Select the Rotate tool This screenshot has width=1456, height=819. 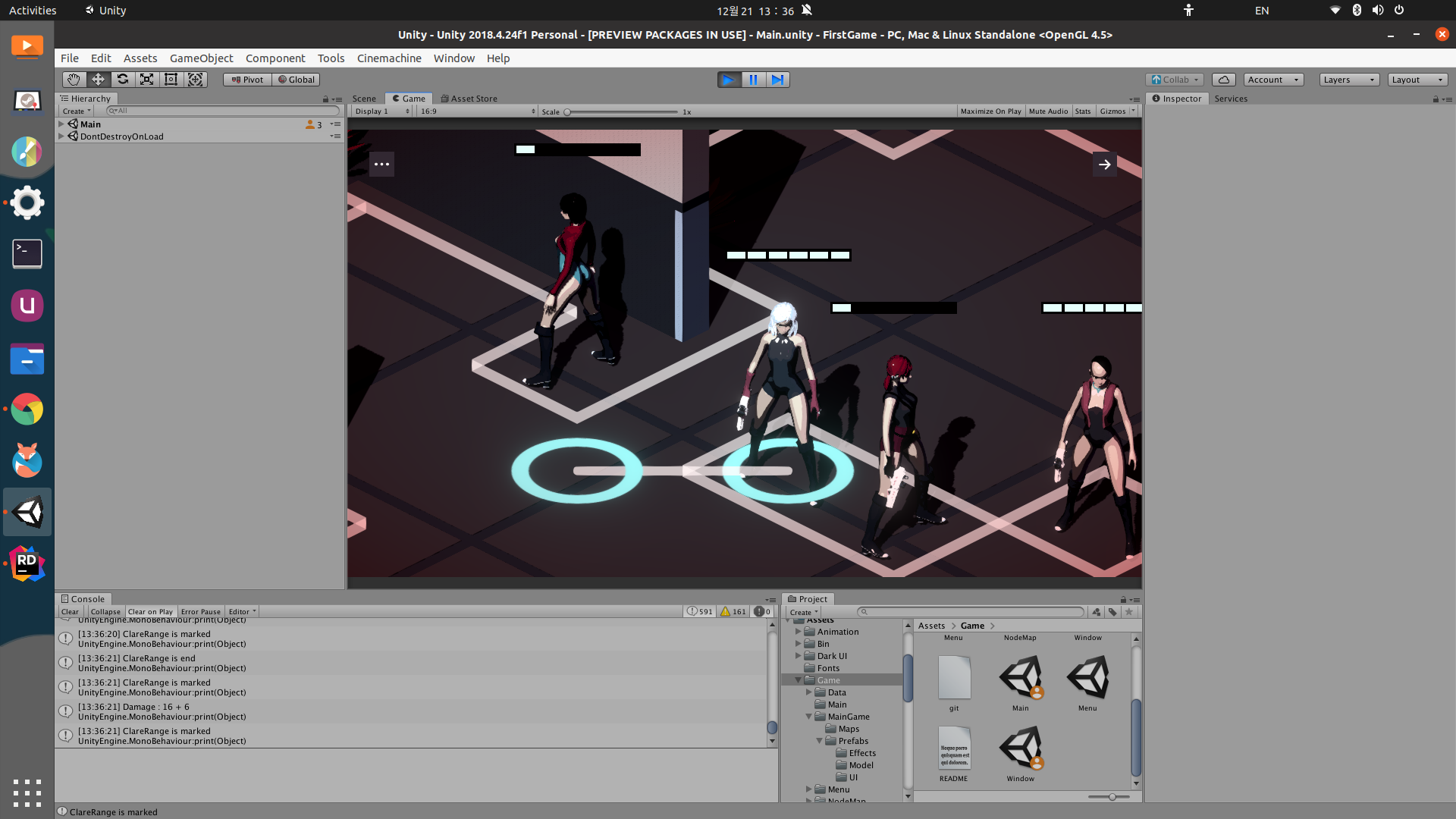click(122, 80)
